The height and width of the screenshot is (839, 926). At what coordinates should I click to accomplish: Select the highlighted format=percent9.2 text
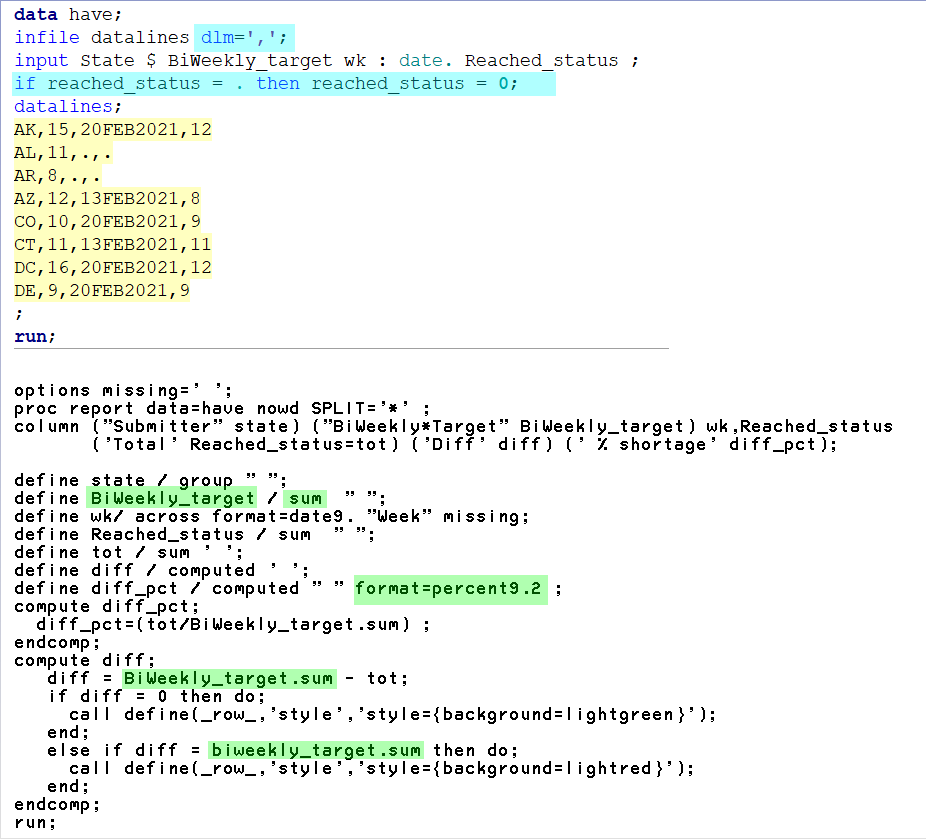coord(450,589)
